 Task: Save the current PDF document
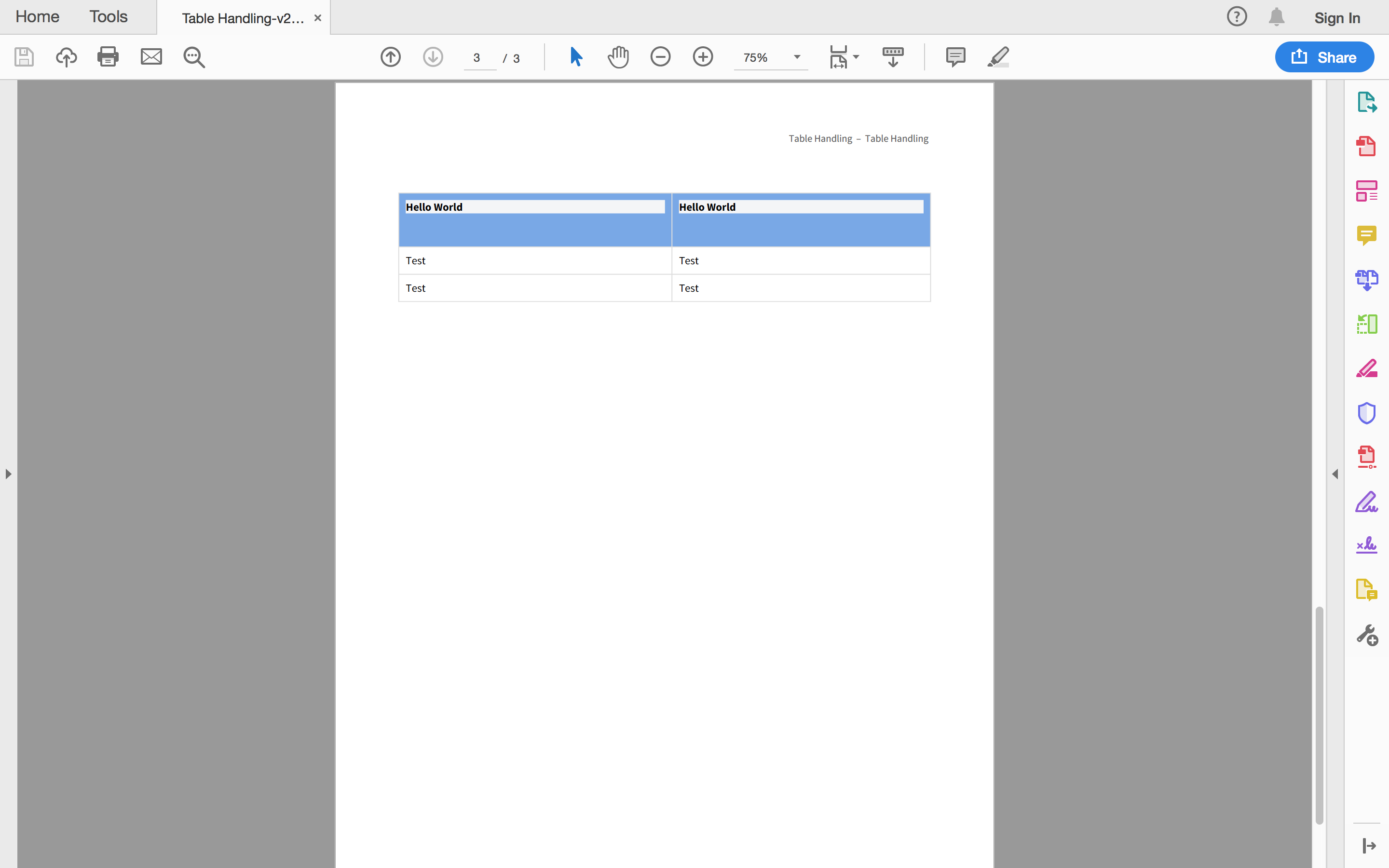click(24, 57)
